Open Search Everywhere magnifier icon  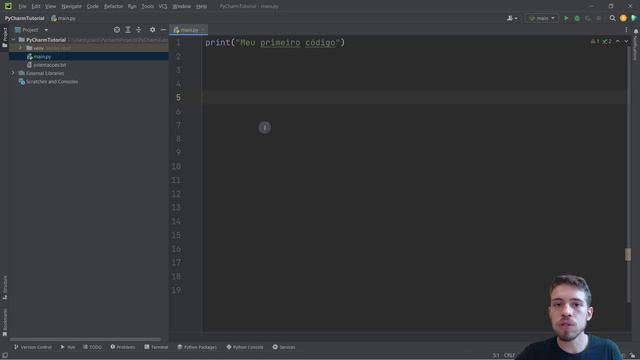(612, 18)
